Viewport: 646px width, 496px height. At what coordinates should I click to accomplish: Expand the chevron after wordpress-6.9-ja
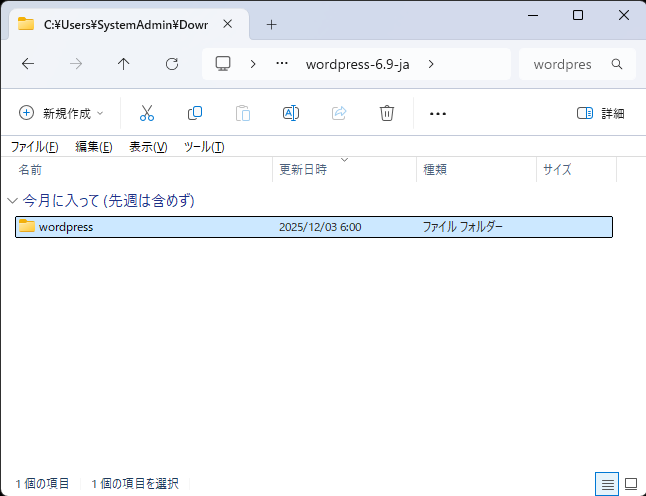(431, 64)
